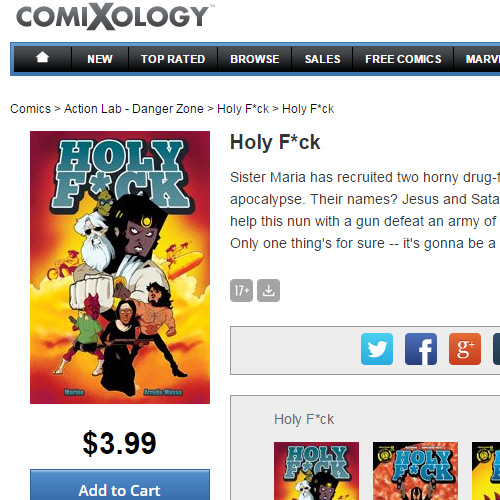
Task: Open second Holy F*ck issue thumbnail in series list
Action: 415,471
